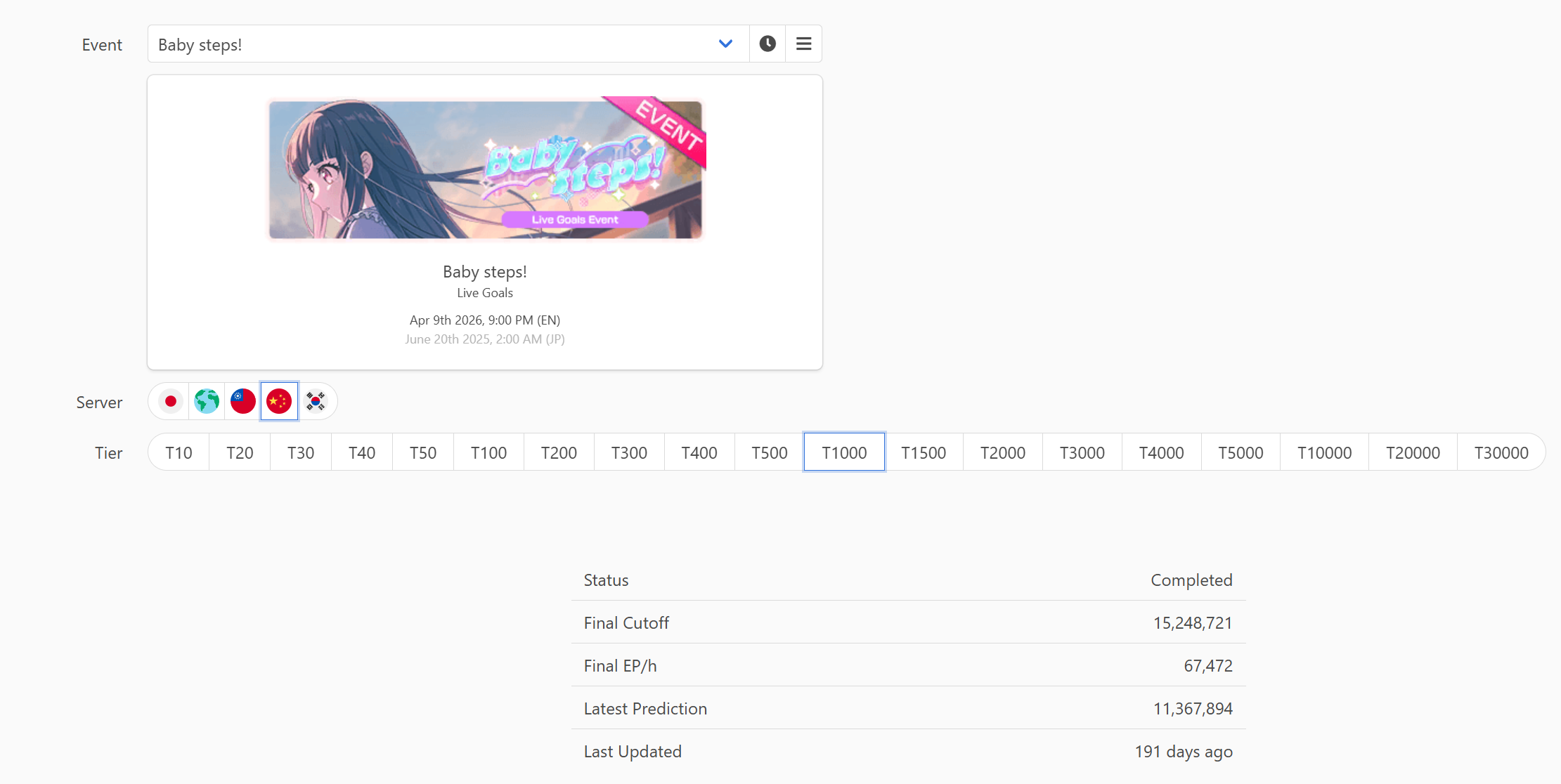Pick the T20000 tier button
The height and width of the screenshot is (784, 1561).
click(1413, 452)
